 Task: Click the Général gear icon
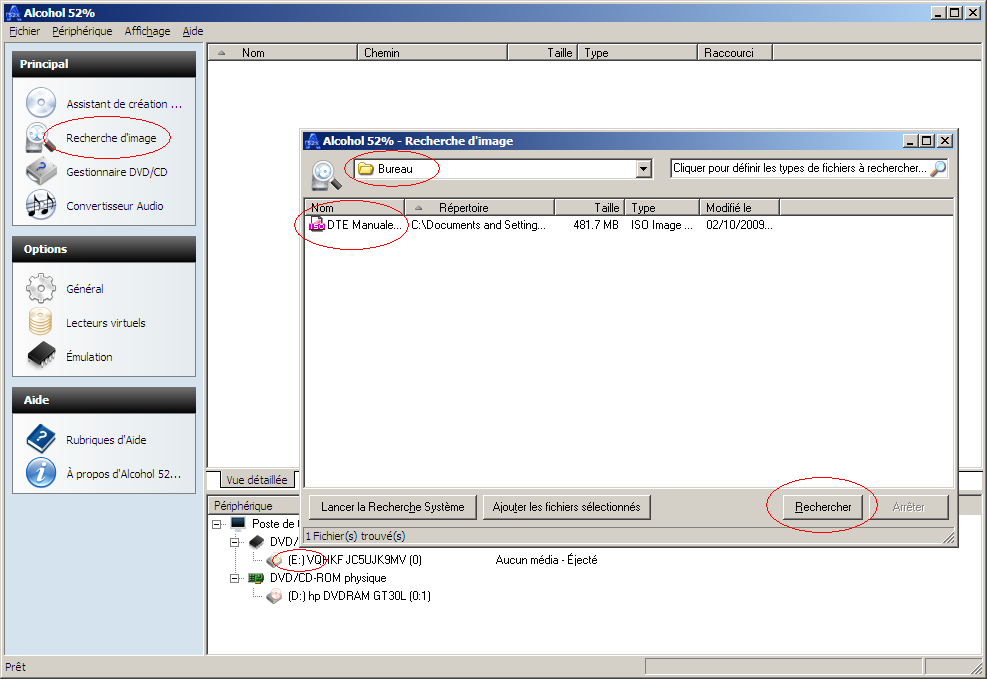pyautogui.click(x=40, y=288)
